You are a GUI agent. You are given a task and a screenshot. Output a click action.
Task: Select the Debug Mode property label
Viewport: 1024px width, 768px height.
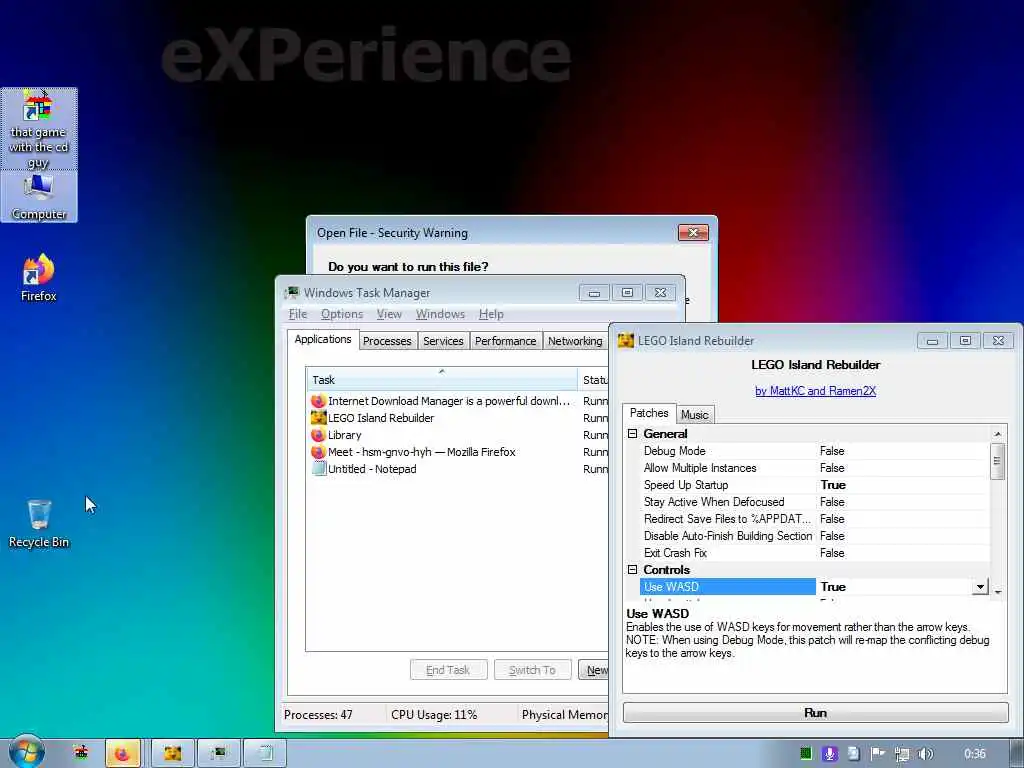click(x=674, y=451)
